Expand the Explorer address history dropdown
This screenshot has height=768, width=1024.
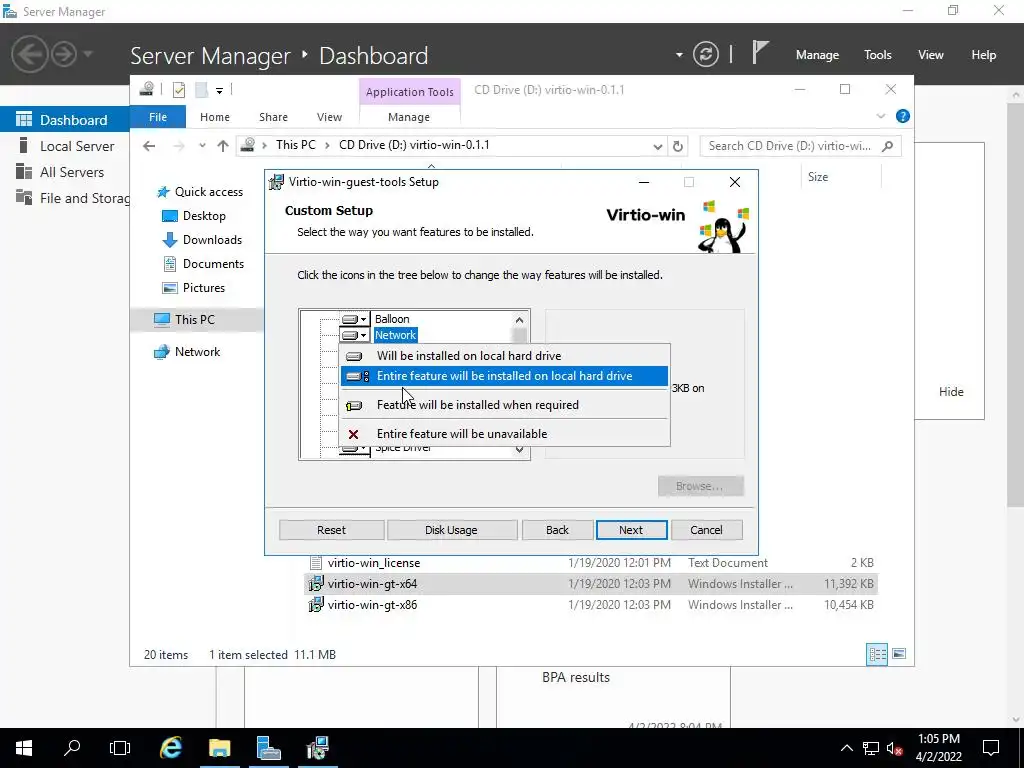[x=658, y=146]
